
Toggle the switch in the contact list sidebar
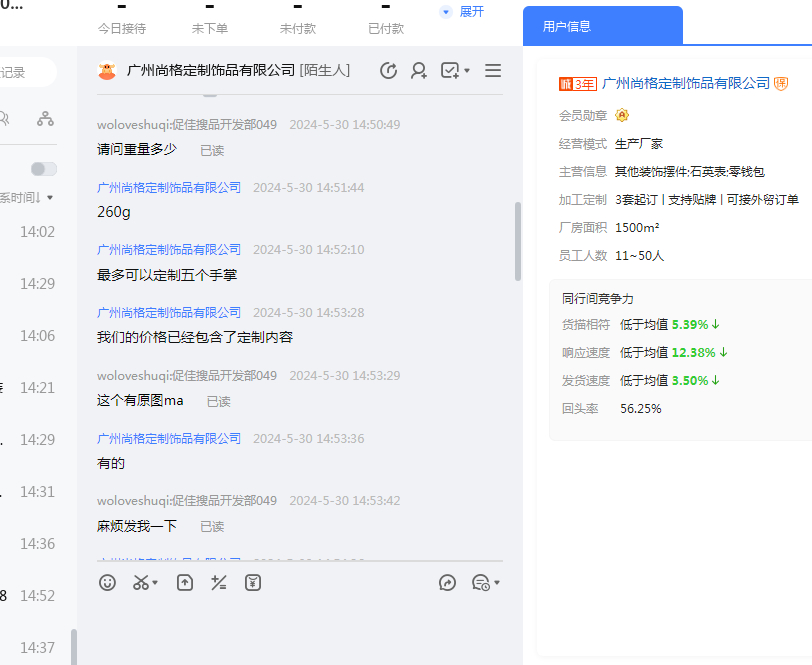pyautogui.click(x=44, y=169)
